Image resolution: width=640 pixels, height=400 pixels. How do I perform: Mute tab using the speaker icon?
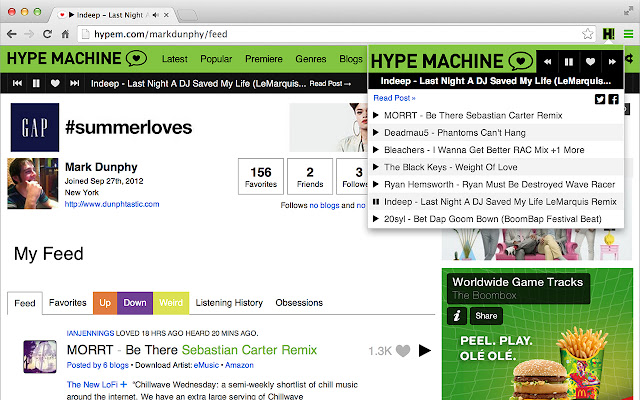point(156,15)
